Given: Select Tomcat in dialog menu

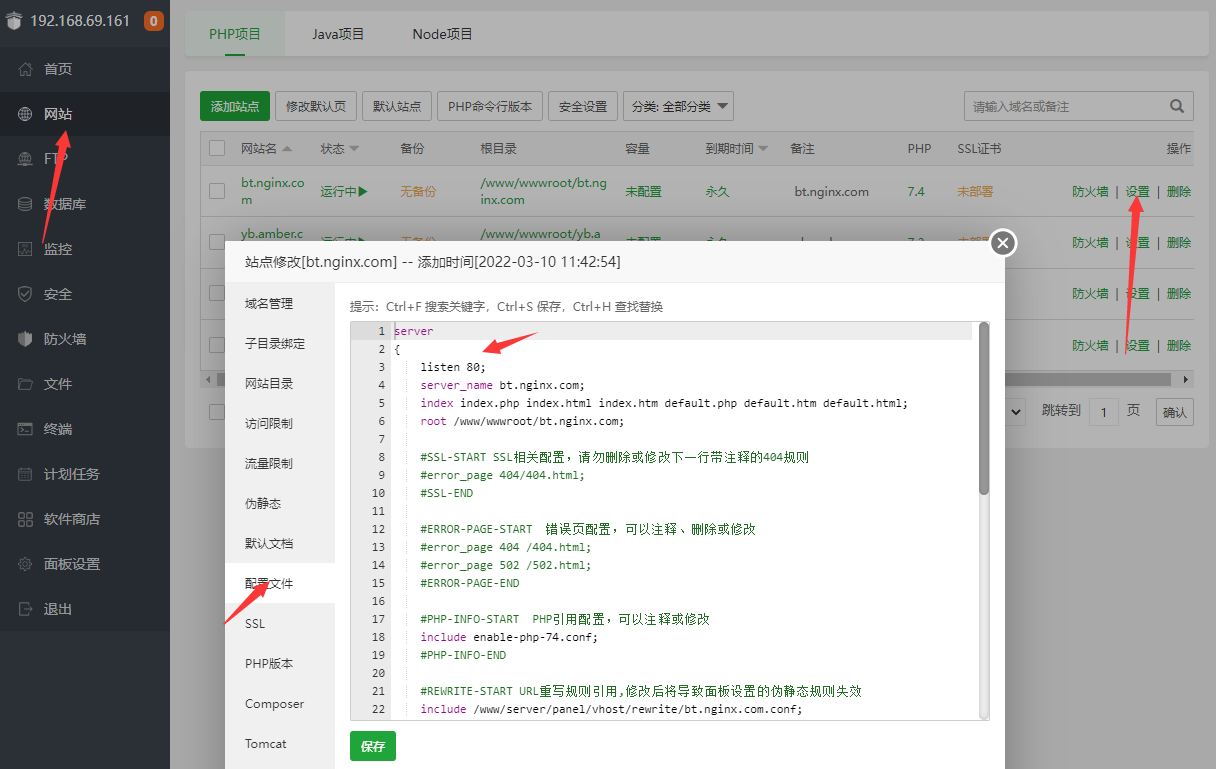Looking at the screenshot, I should (x=280, y=743).
